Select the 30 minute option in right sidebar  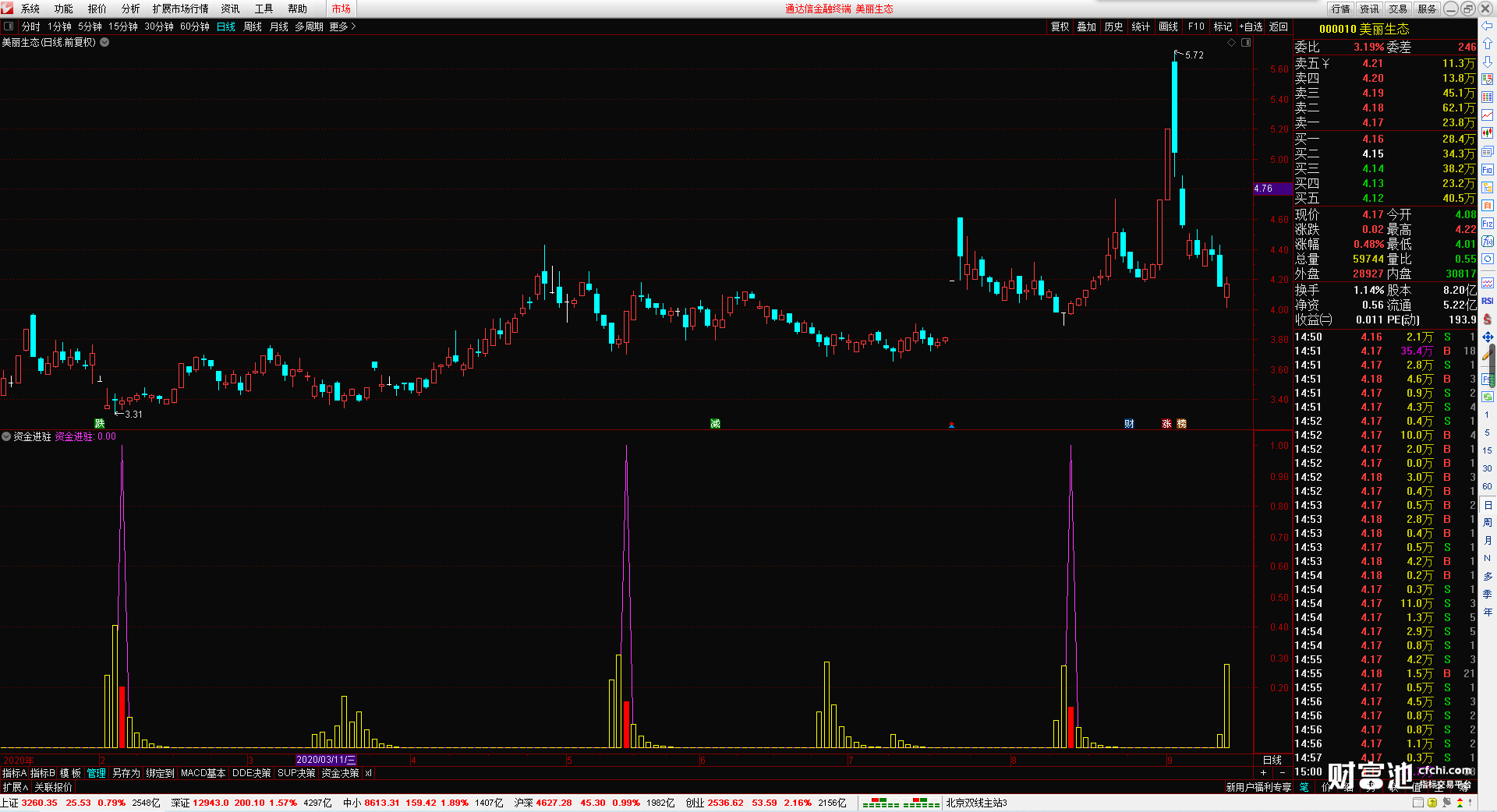click(1487, 468)
